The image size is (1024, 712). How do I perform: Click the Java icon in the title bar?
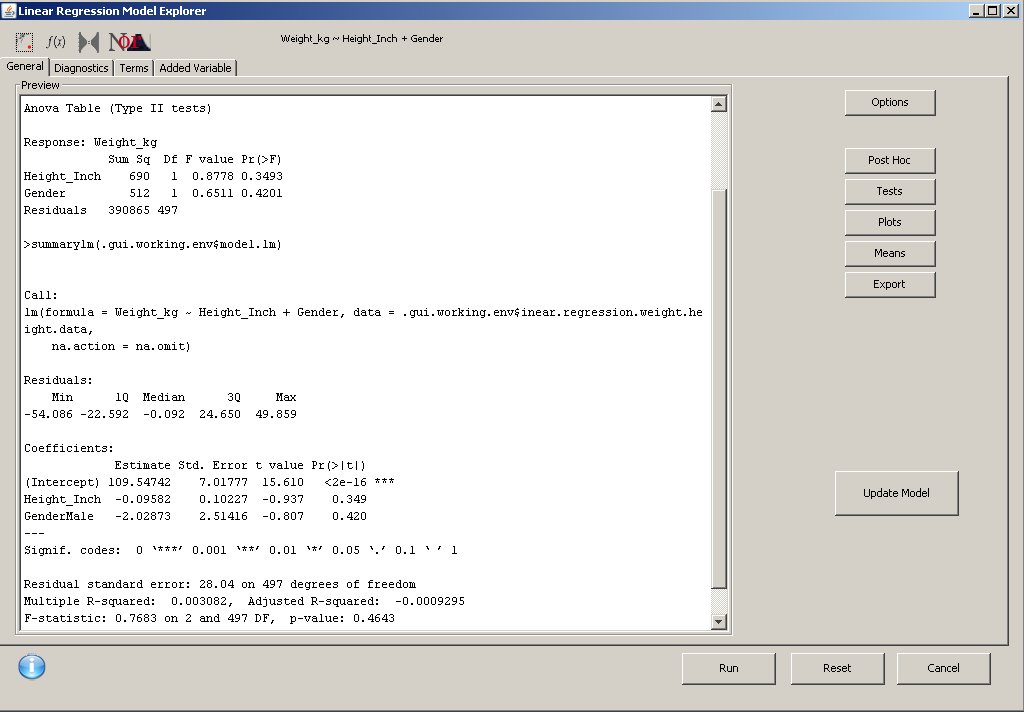pos(8,10)
